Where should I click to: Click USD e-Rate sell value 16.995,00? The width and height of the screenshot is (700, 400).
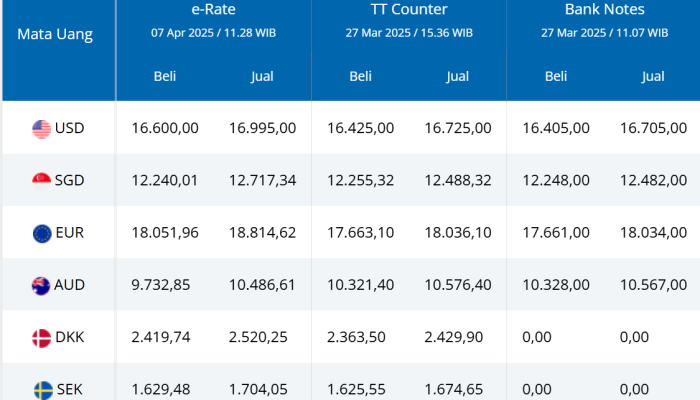(x=262, y=128)
